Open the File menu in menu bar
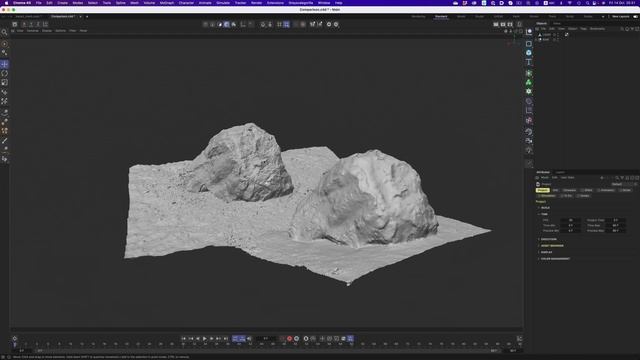Screen dimensions: 640x360 (39, 3)
